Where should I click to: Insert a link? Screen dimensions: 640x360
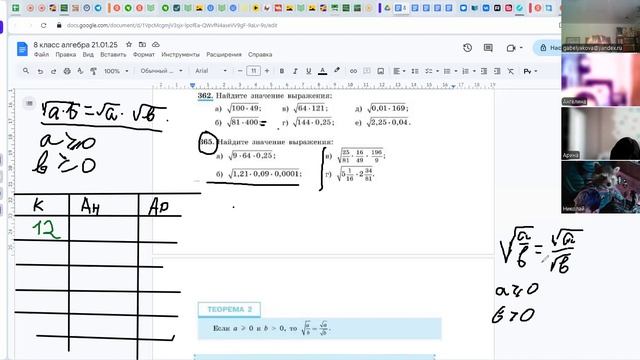click(x=353, y=71)
